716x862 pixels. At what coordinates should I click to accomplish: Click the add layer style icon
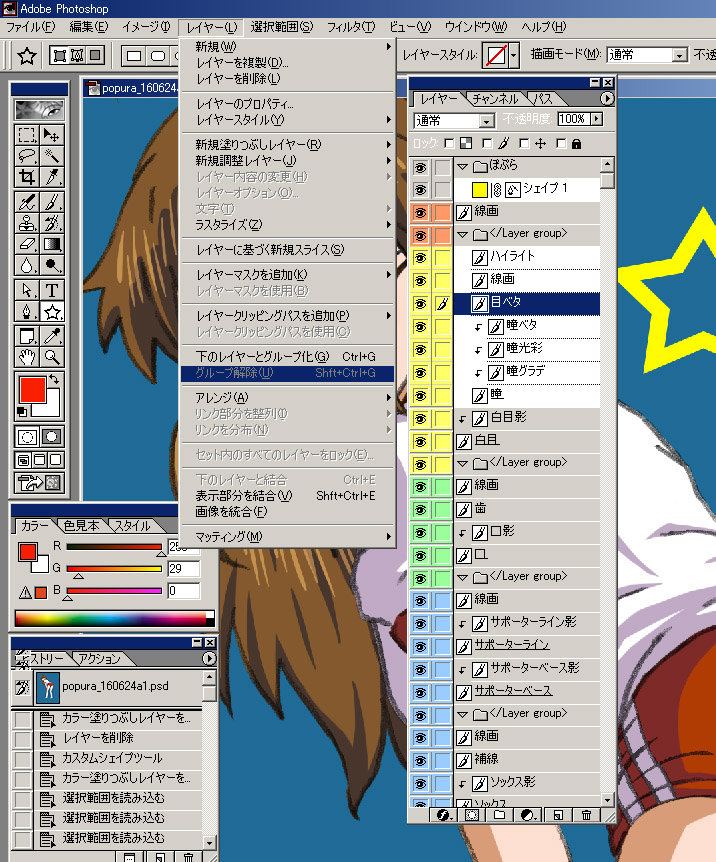pyautogui.click(x=443, y=815)
